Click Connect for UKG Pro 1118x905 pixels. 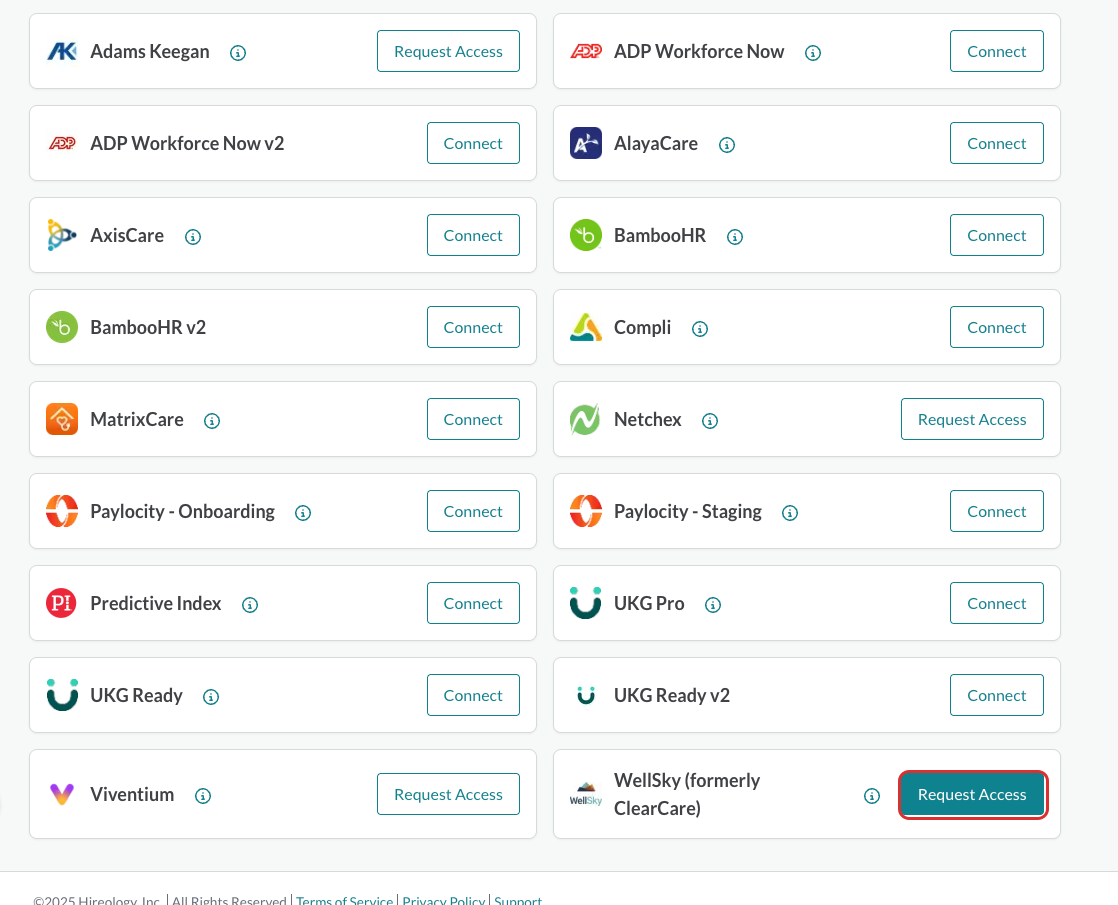click(x=997, y=603)
